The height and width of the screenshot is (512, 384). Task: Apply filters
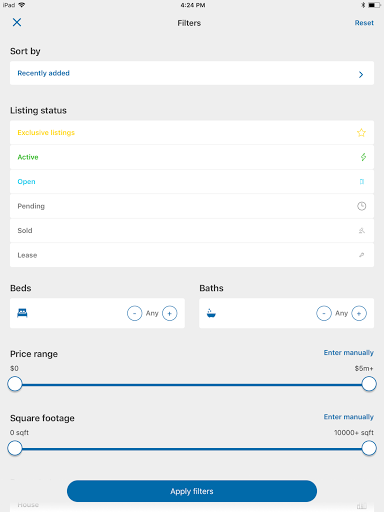pyautogui.click(x=192, y=491)
